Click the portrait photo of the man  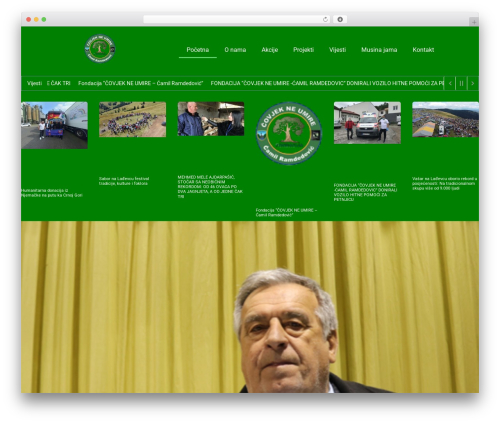[x=250, y=307]
